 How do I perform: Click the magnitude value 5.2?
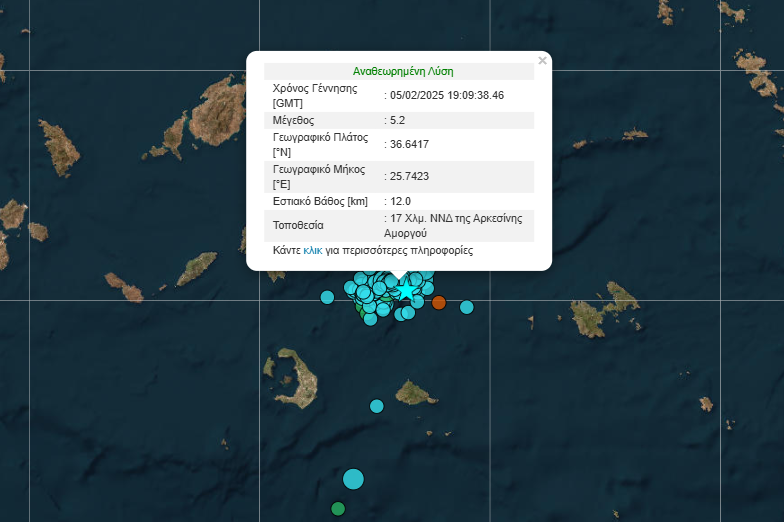398,120
